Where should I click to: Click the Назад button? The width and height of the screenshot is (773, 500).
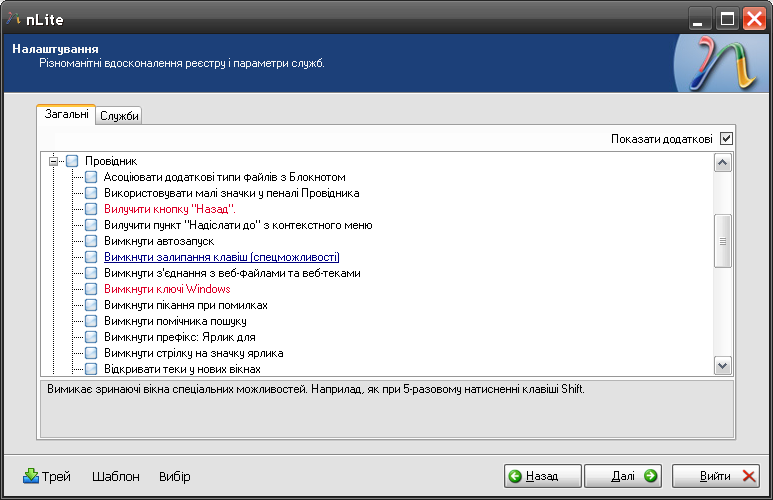(542, 476)
